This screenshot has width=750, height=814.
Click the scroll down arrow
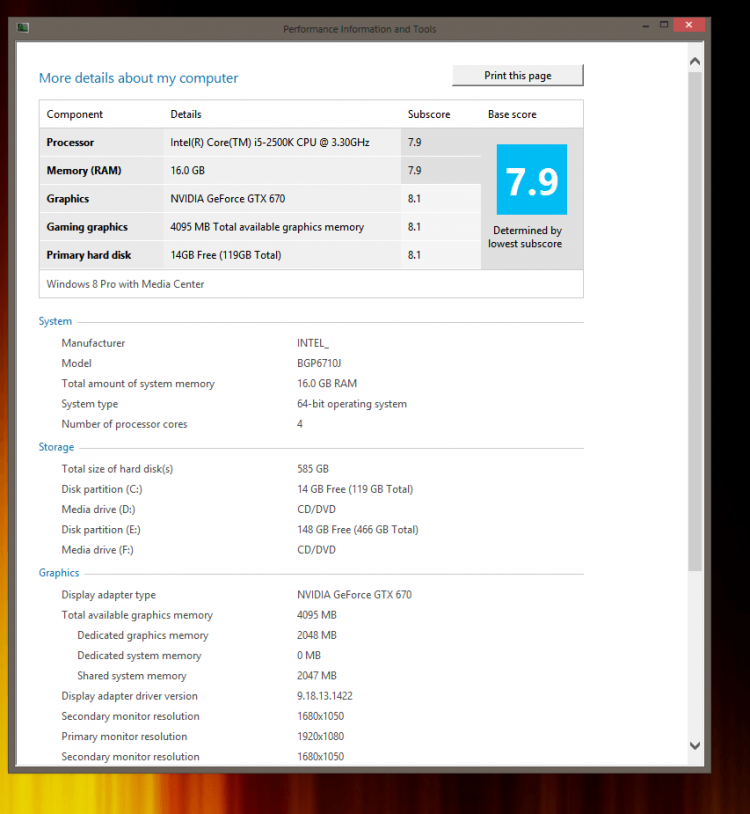pyautogui.click(x=695, y=745)
